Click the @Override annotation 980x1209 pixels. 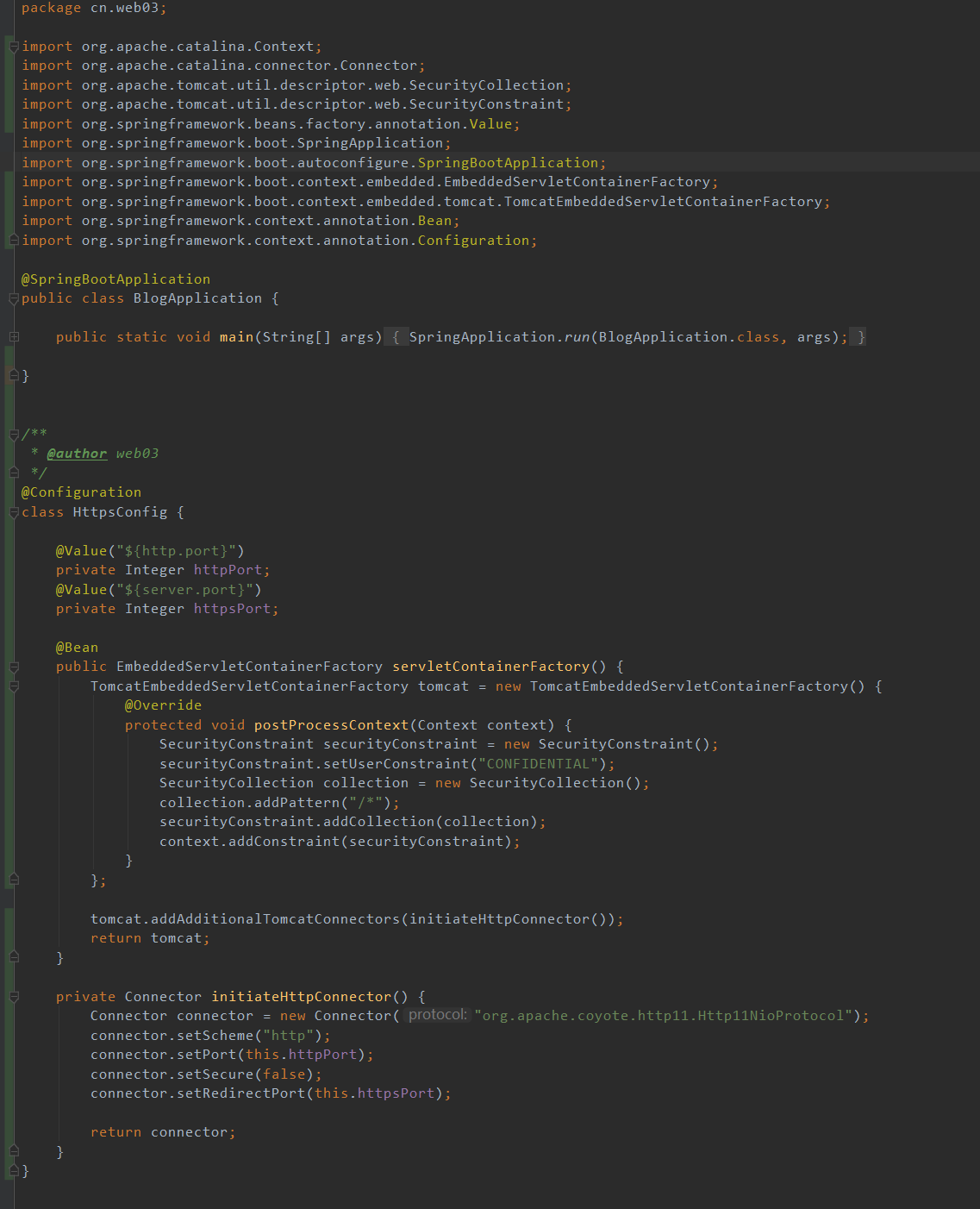(163, 705)
